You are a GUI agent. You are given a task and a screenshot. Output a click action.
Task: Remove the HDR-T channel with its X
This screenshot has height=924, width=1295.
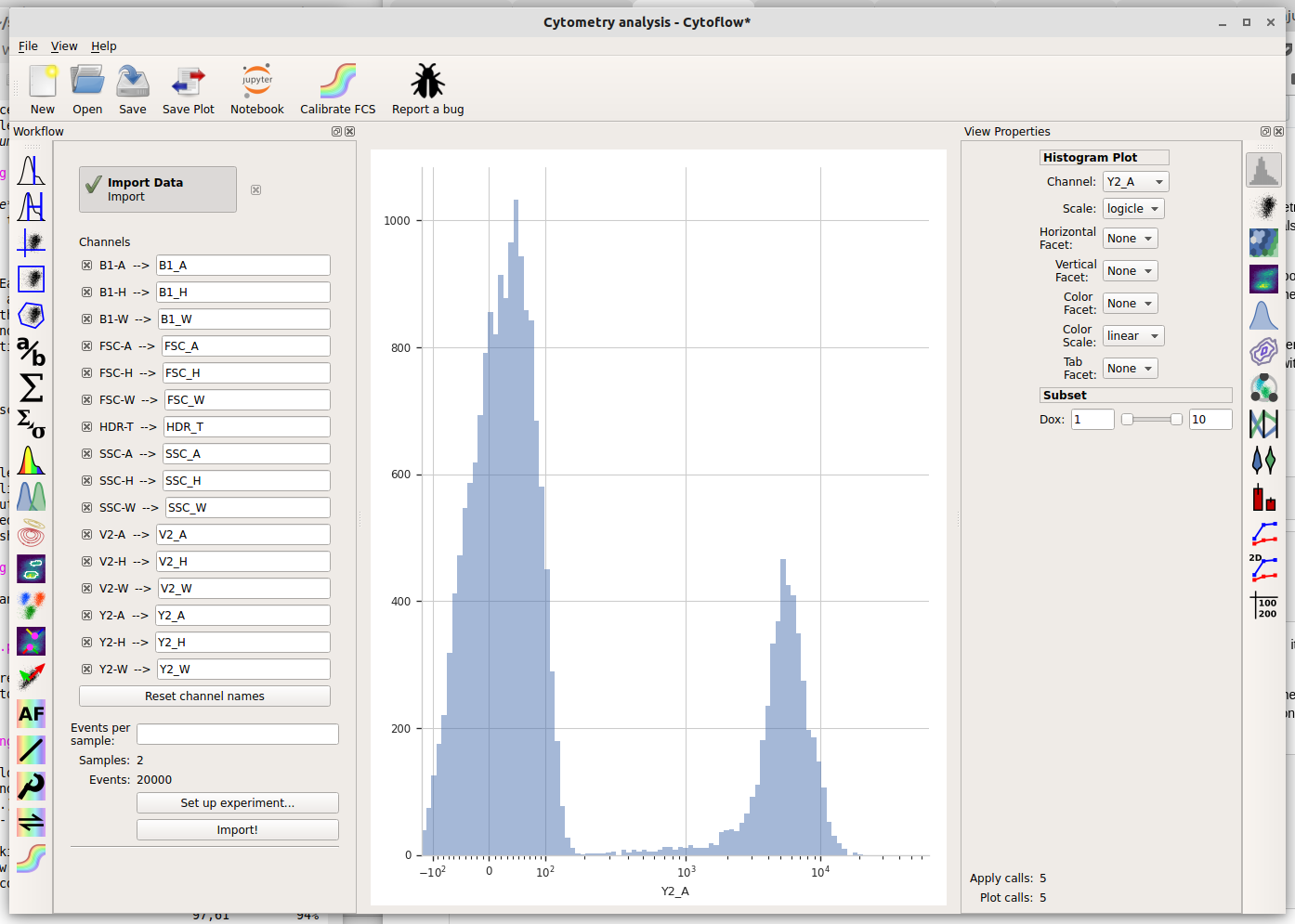[86, 427]
